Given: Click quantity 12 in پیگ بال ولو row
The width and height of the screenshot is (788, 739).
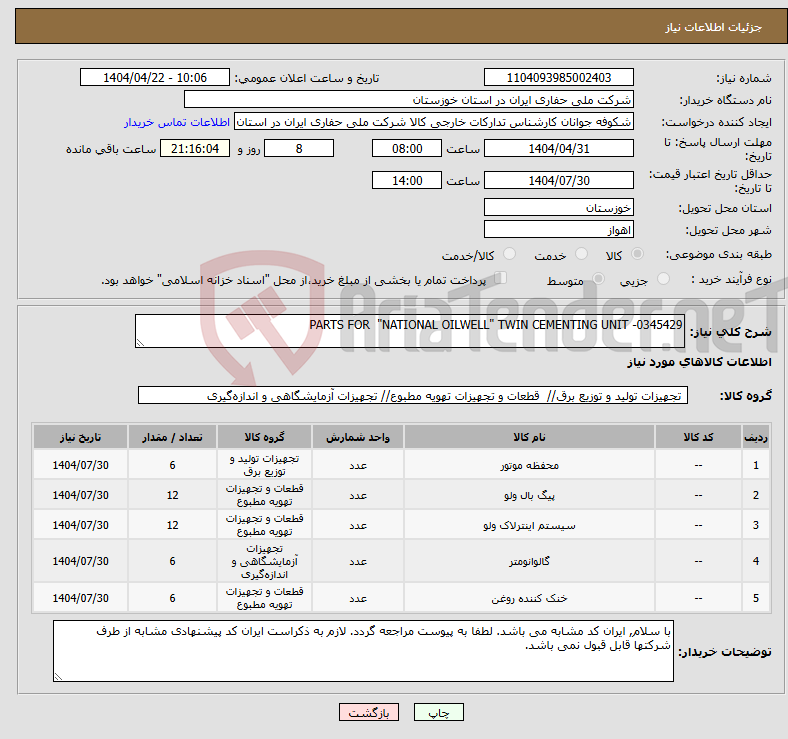Looking at the screenshot, I should pos(172,495).
